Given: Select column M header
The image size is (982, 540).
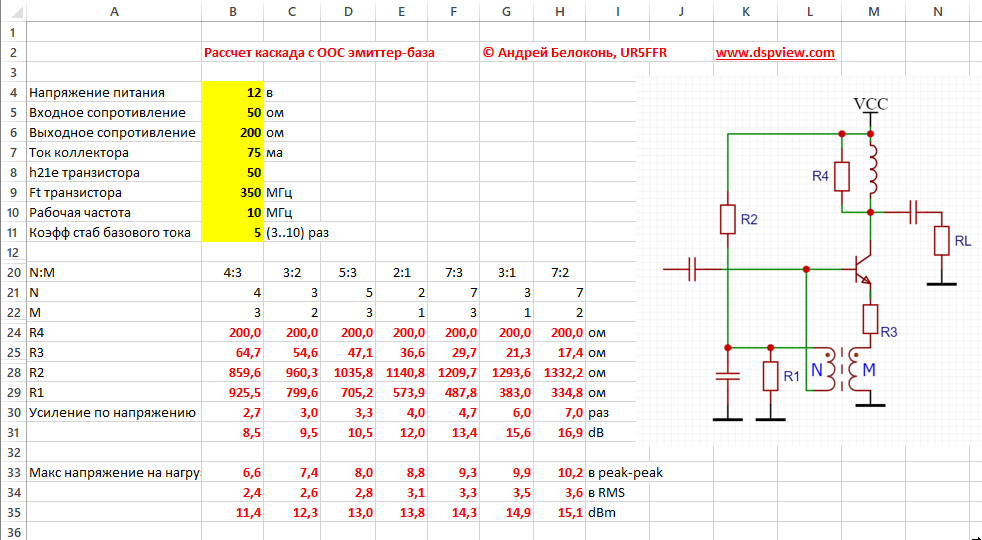Looking at the screenshot, I should point(873,12).
